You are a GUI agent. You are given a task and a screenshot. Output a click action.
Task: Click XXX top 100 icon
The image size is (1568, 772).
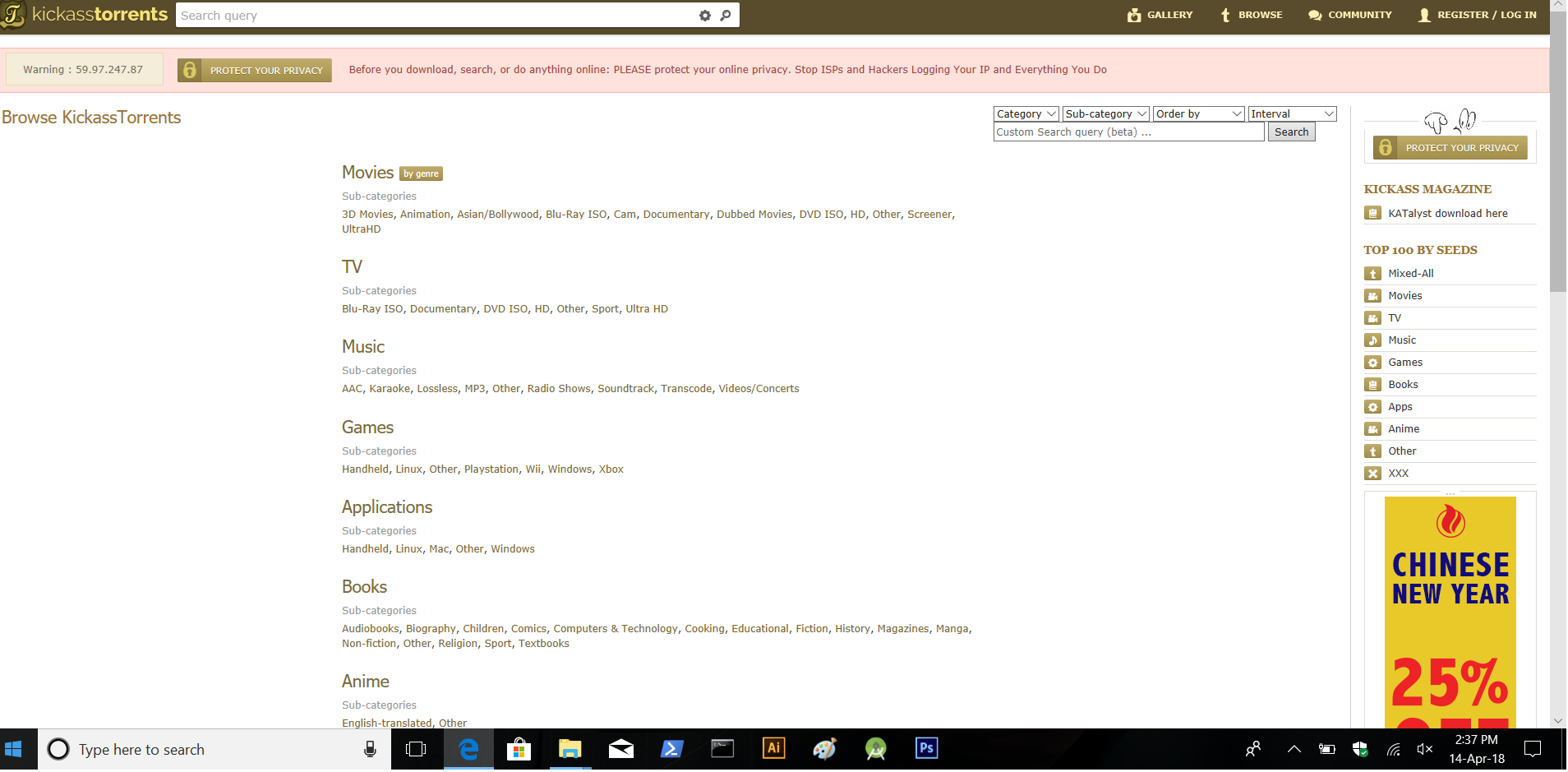pos(1372,474)
